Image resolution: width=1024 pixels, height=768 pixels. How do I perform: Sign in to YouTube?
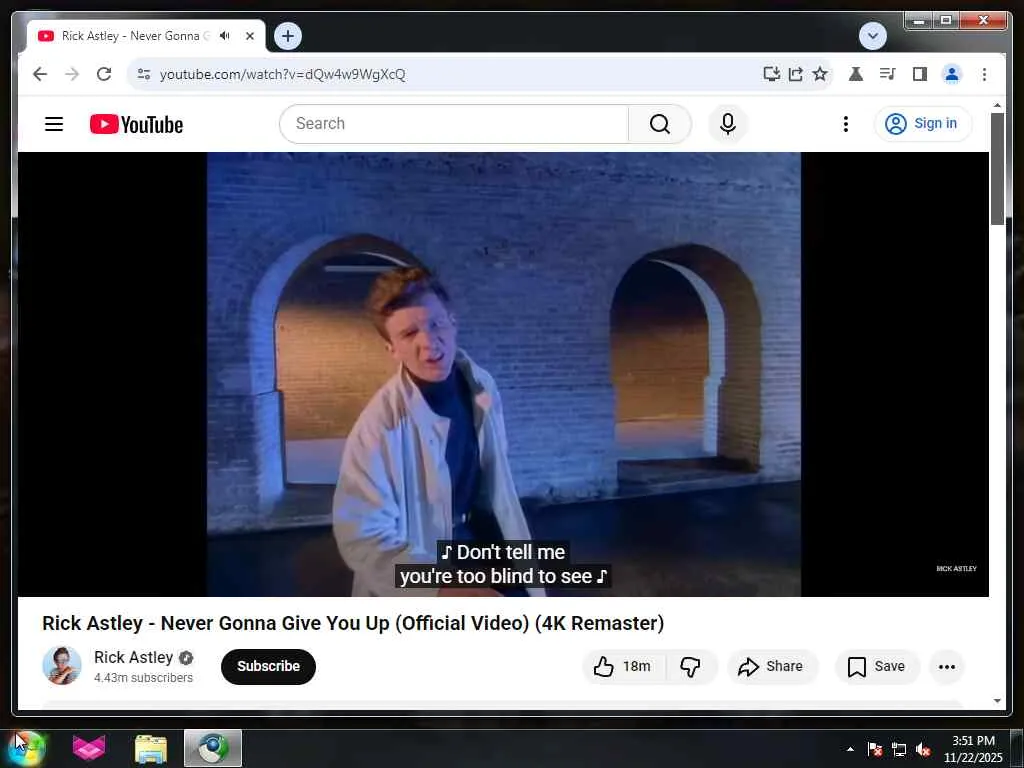click(922, 123)
